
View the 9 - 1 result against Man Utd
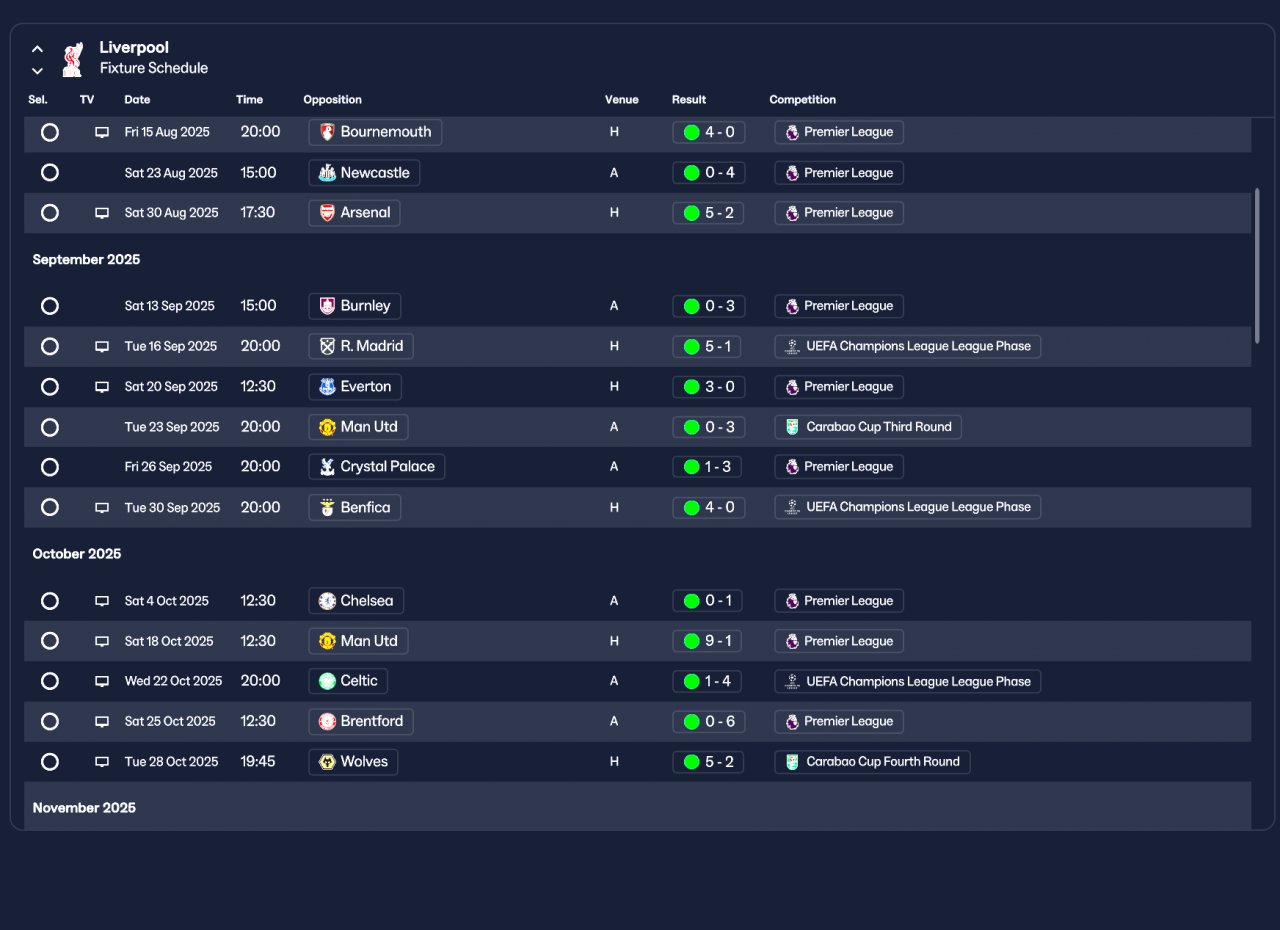709,641
